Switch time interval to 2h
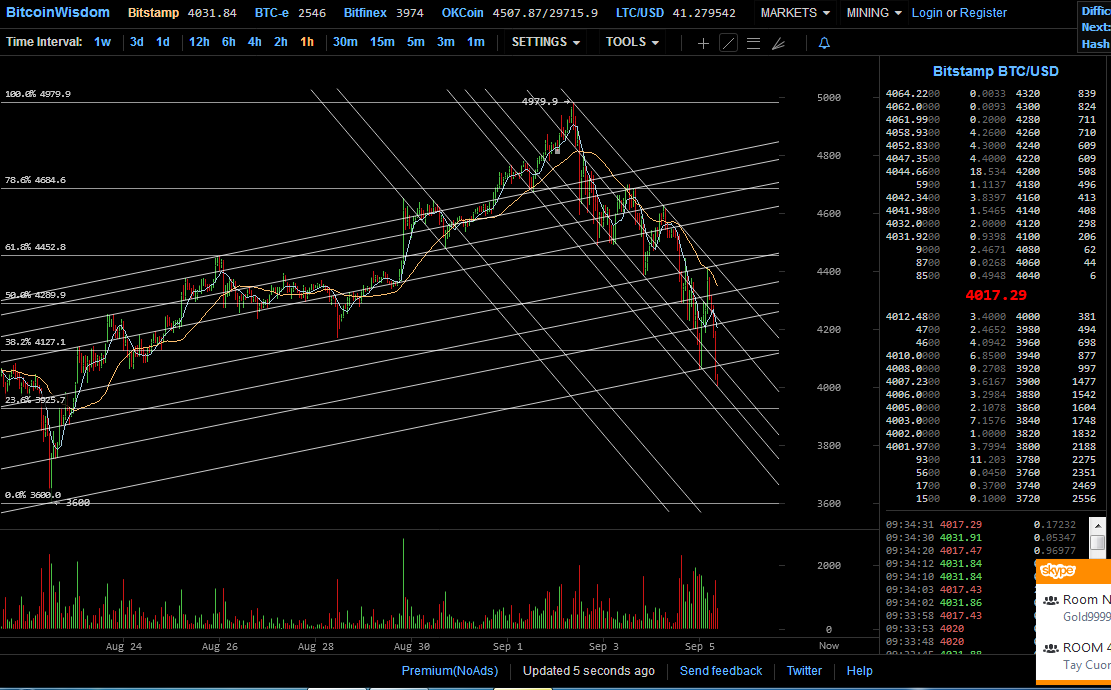1111x690 pixels. point(281,42)
